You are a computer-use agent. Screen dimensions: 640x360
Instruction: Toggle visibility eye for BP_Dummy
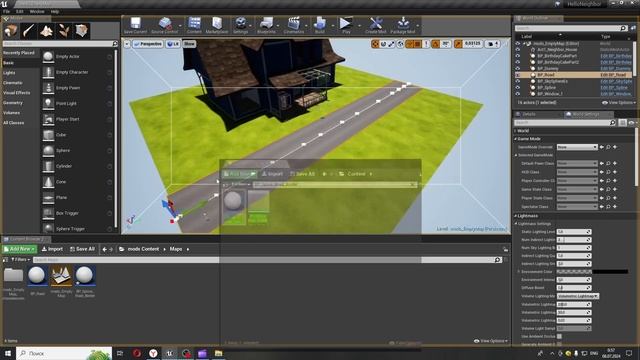(x=518, y=69)
